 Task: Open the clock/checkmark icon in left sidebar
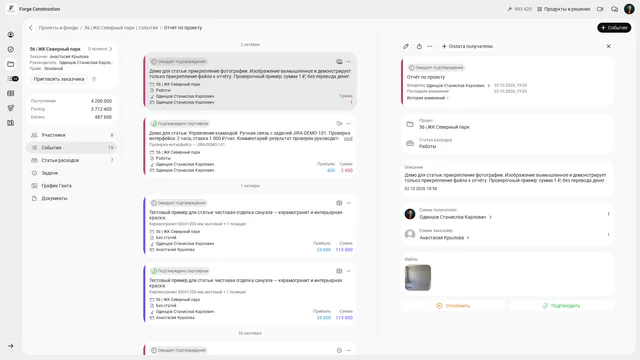[11, 49]
